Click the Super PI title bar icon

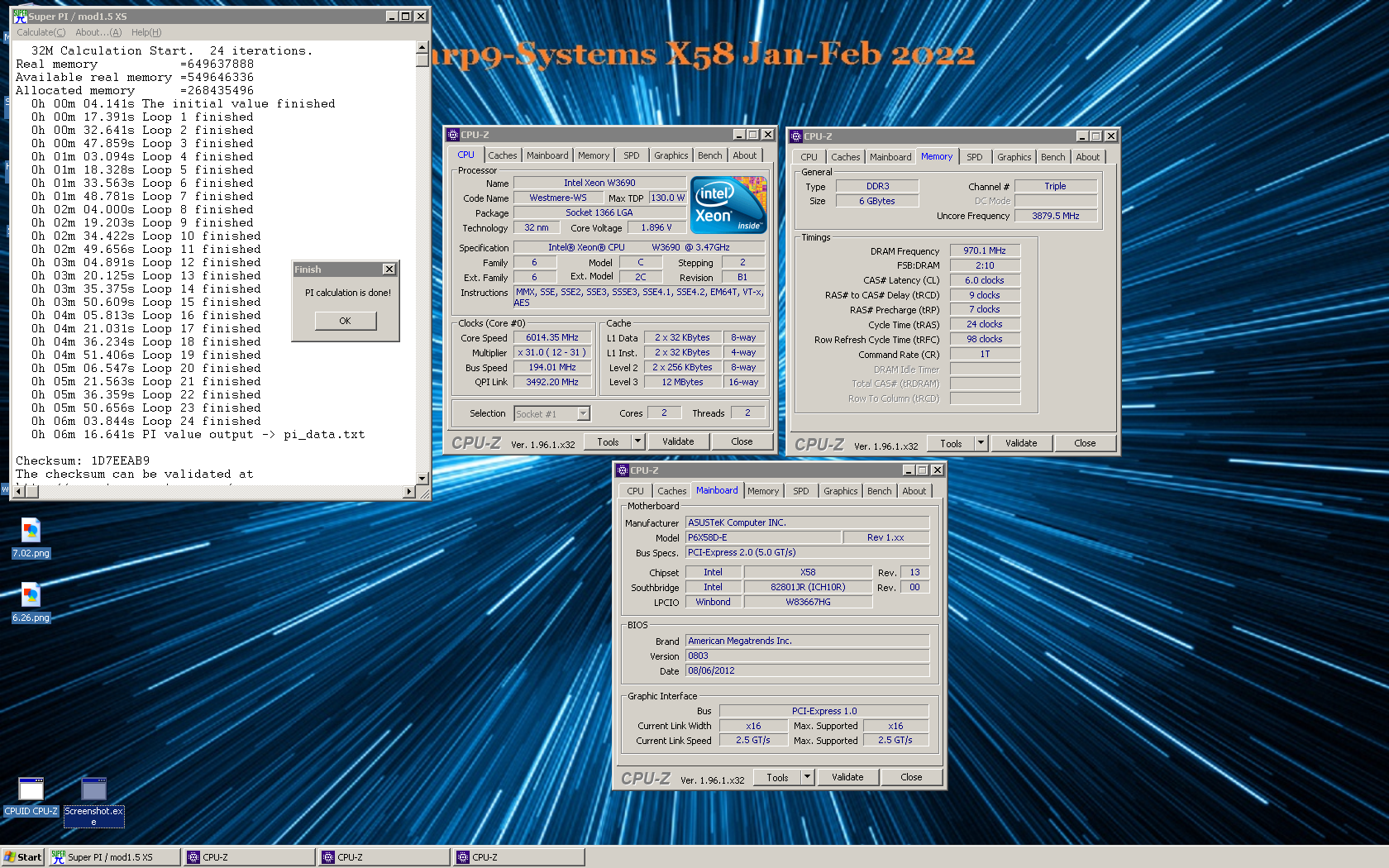pyautogui.click(x=20, y=16)
